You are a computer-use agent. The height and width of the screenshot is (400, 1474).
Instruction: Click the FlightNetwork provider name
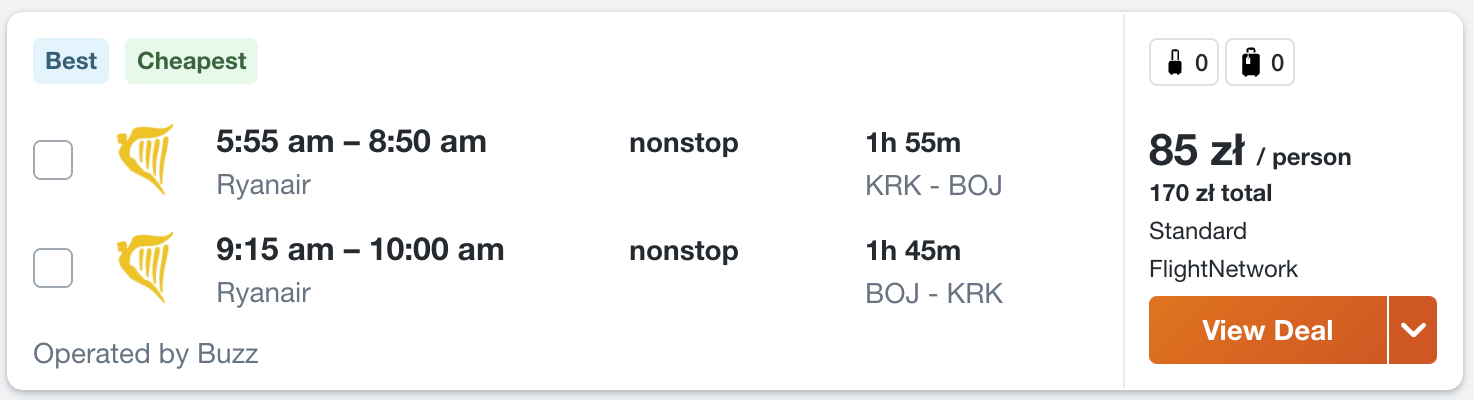(1223, 269)
